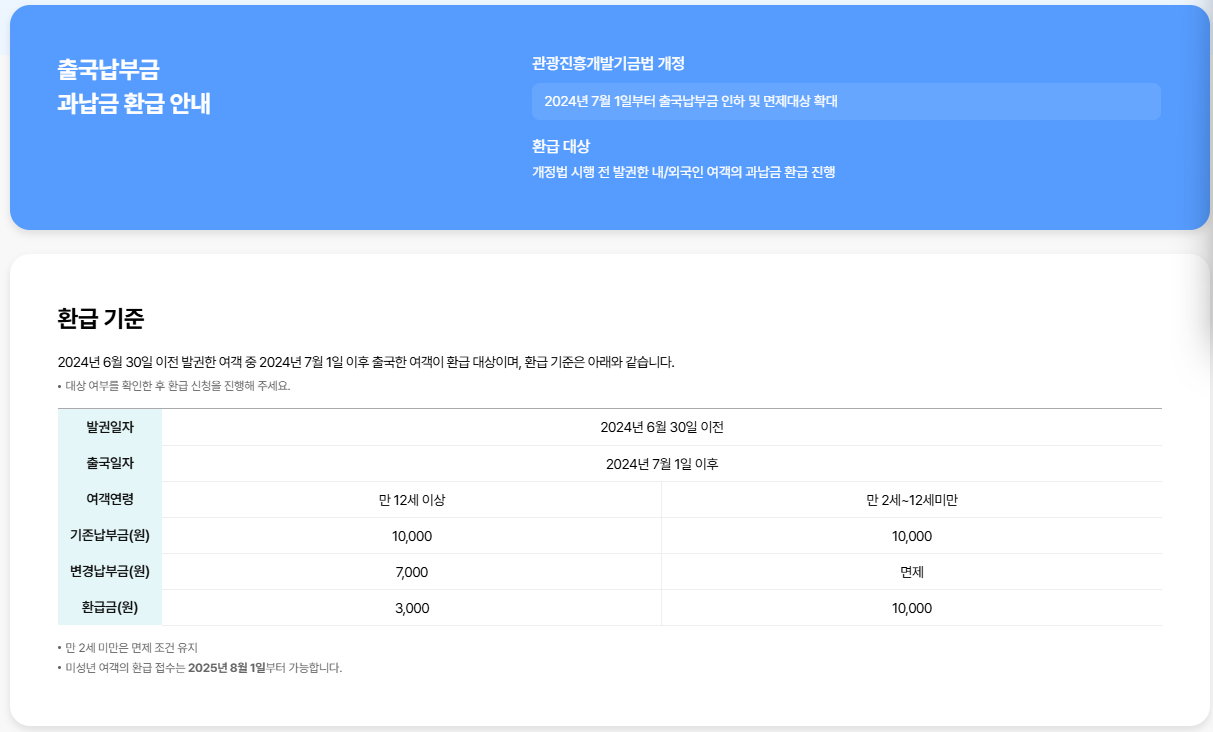Select the 3,000 refund amount cell
This screenshot has width=1213, height=732.
pos(413,607)
